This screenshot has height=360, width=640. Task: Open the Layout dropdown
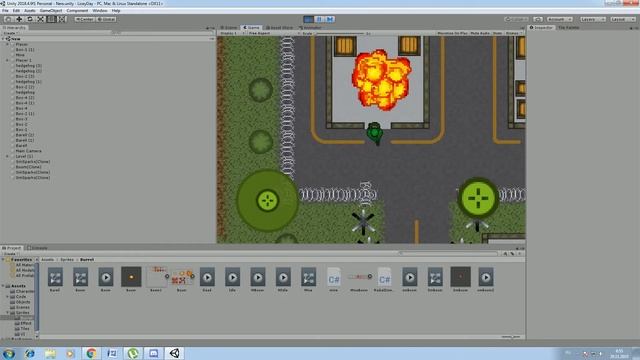pos(623,19)
